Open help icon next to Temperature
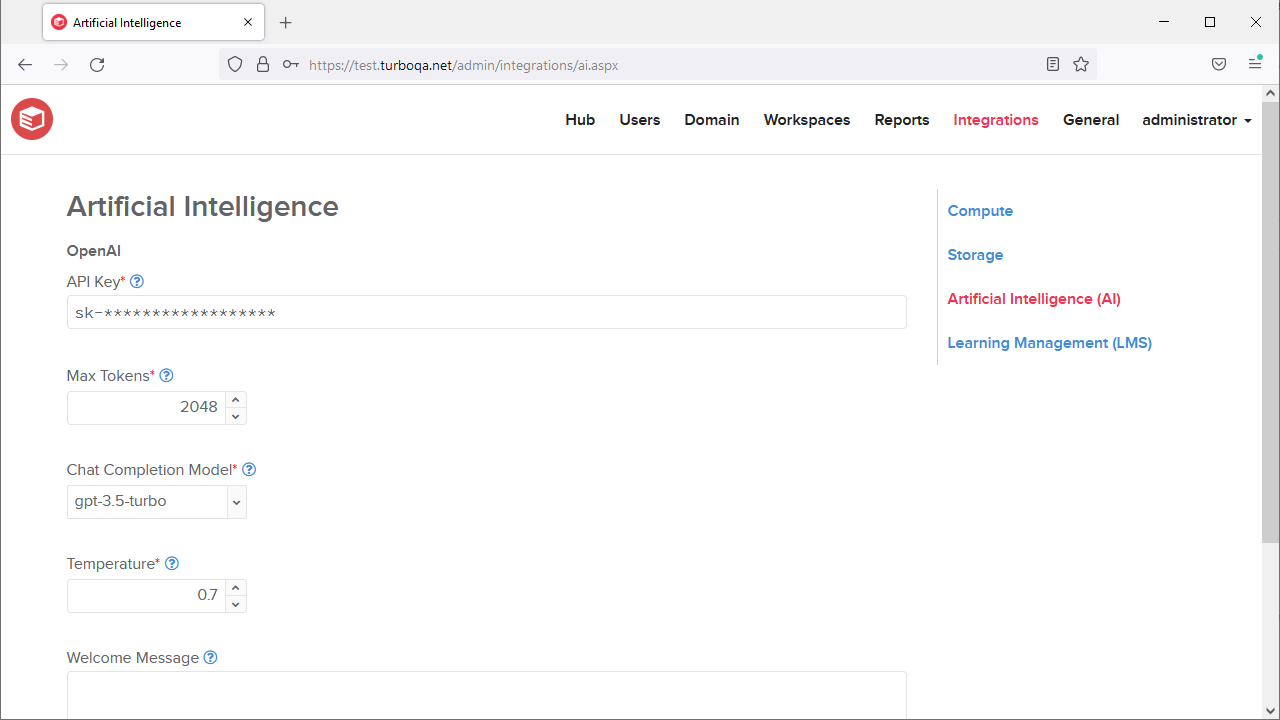The height and width of the screenshot is (720, 1280). point(172,564)
